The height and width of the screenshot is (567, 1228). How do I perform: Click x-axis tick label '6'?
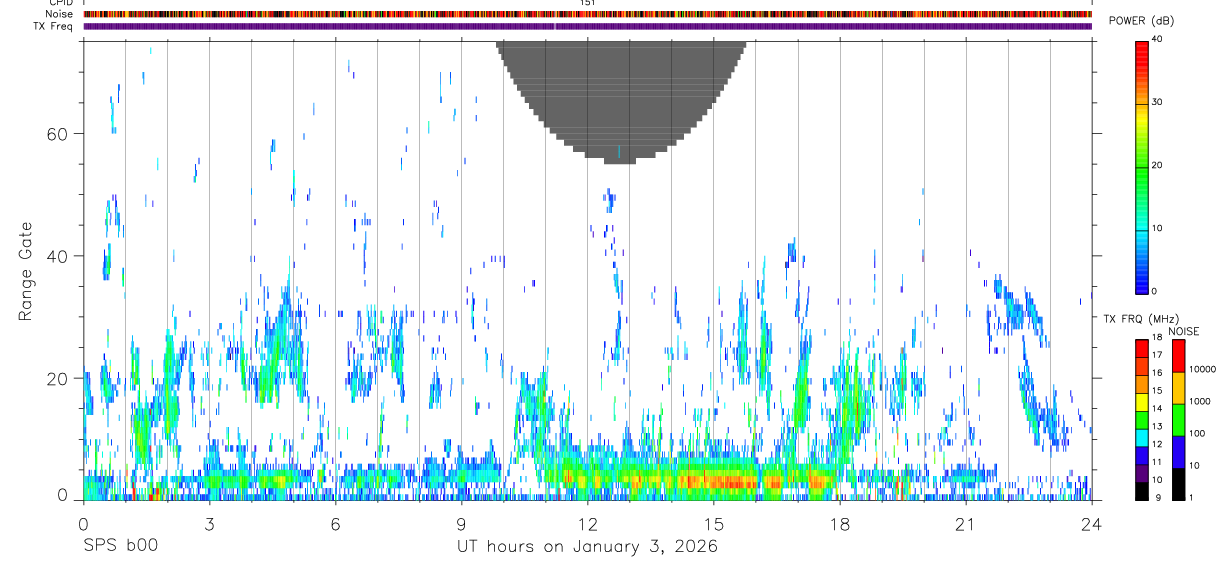click(335, 524)
